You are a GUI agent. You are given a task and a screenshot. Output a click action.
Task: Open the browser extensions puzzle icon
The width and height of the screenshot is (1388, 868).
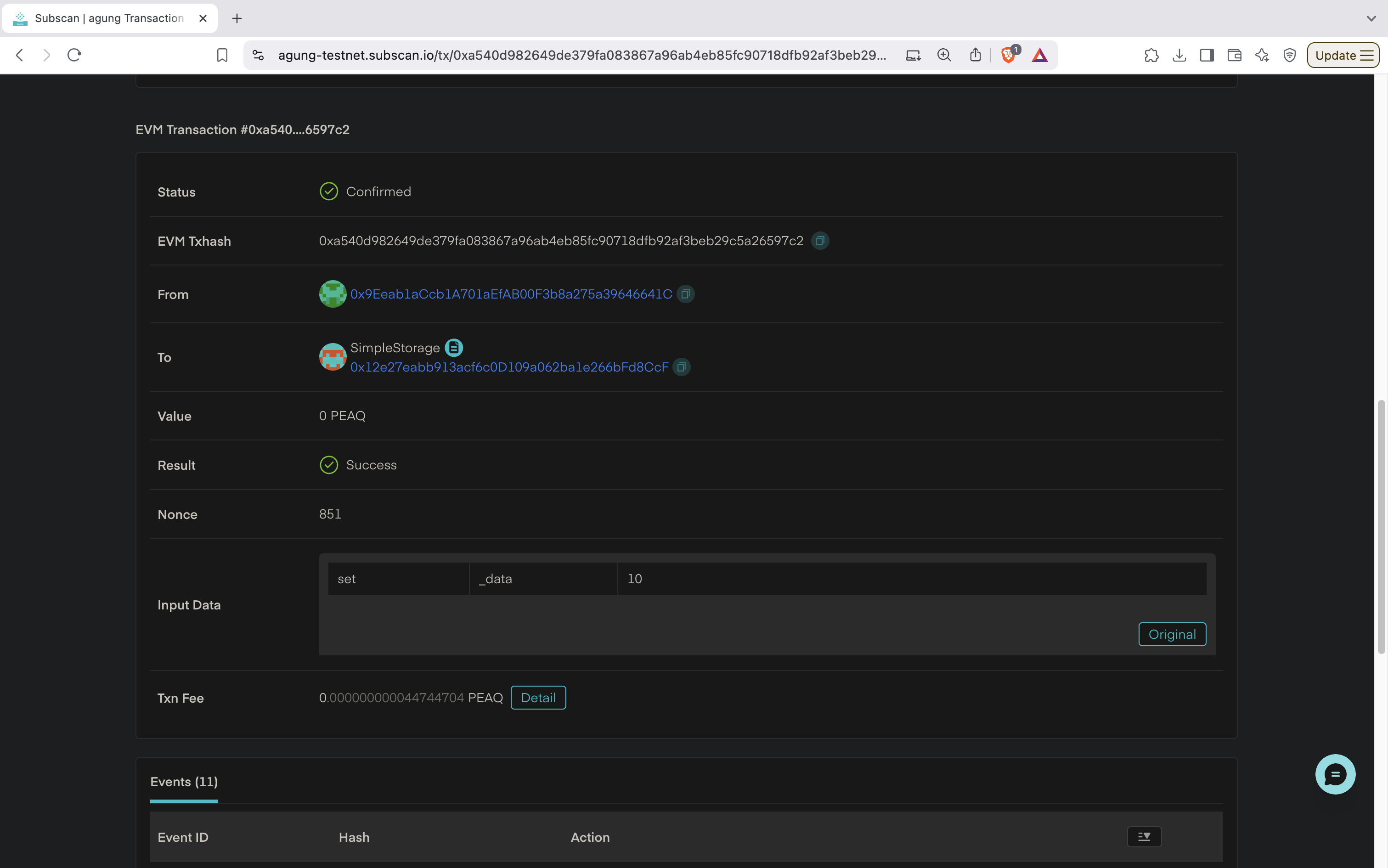pos(1151,55)
